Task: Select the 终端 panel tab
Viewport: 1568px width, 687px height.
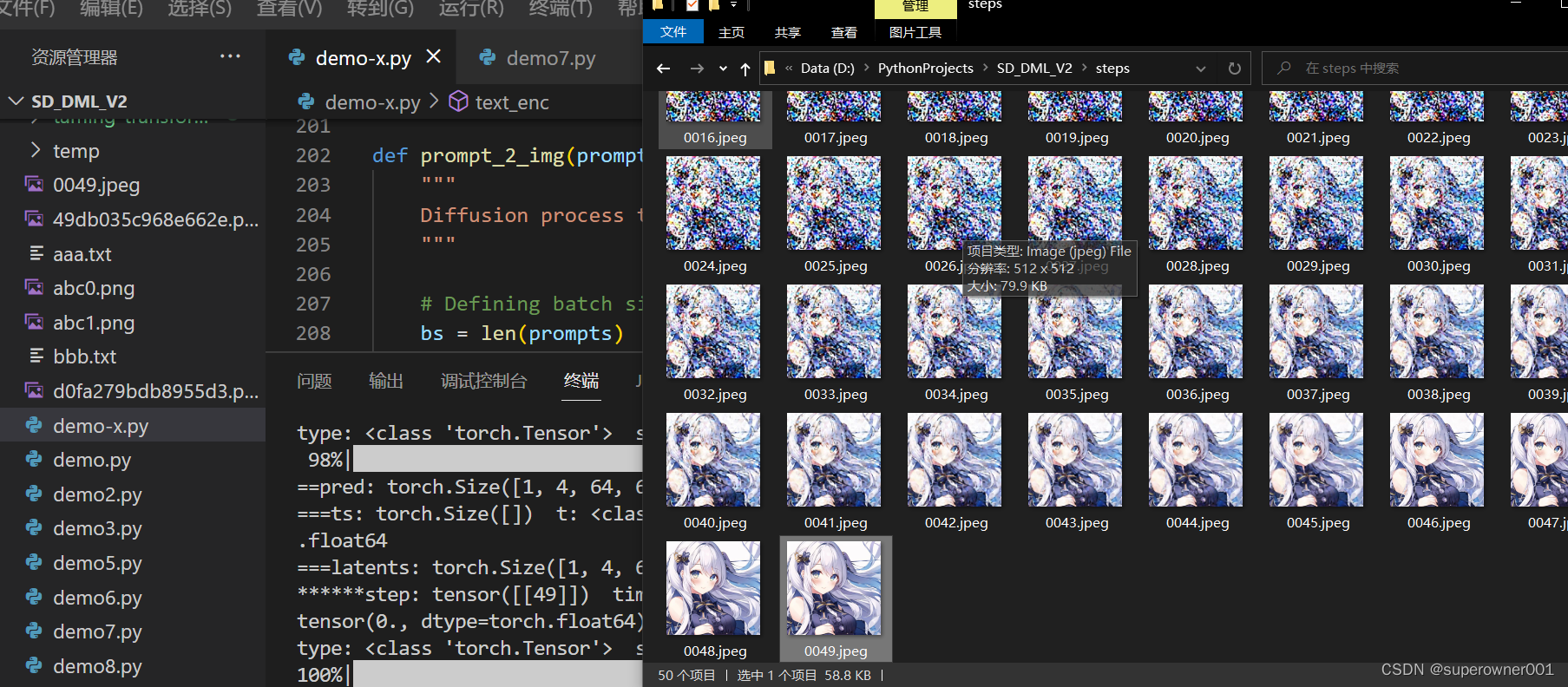Action: (581, 381)
